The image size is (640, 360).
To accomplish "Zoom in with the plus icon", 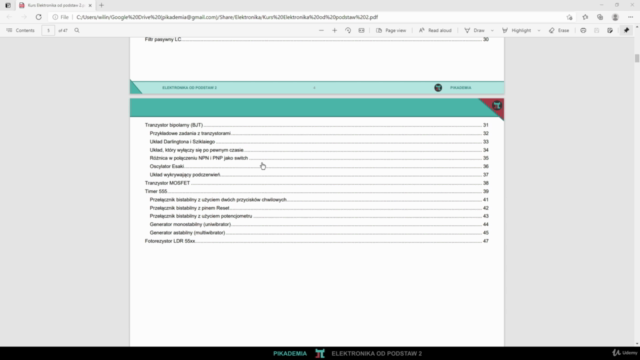I will click(x=334, y=31).
